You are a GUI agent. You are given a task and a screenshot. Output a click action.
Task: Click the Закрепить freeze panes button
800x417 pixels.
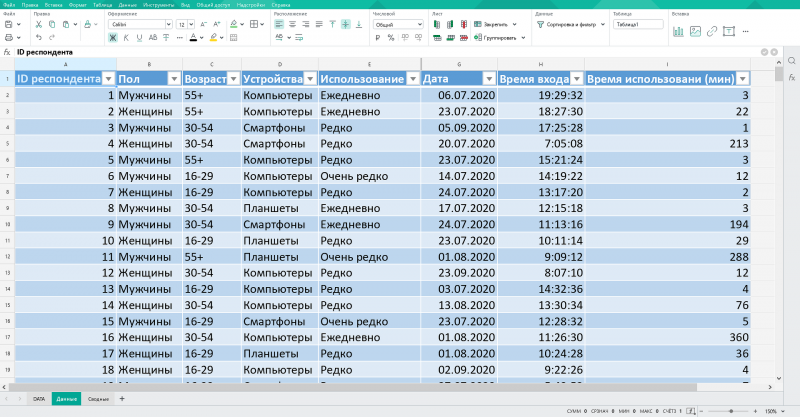coord(491,23)
